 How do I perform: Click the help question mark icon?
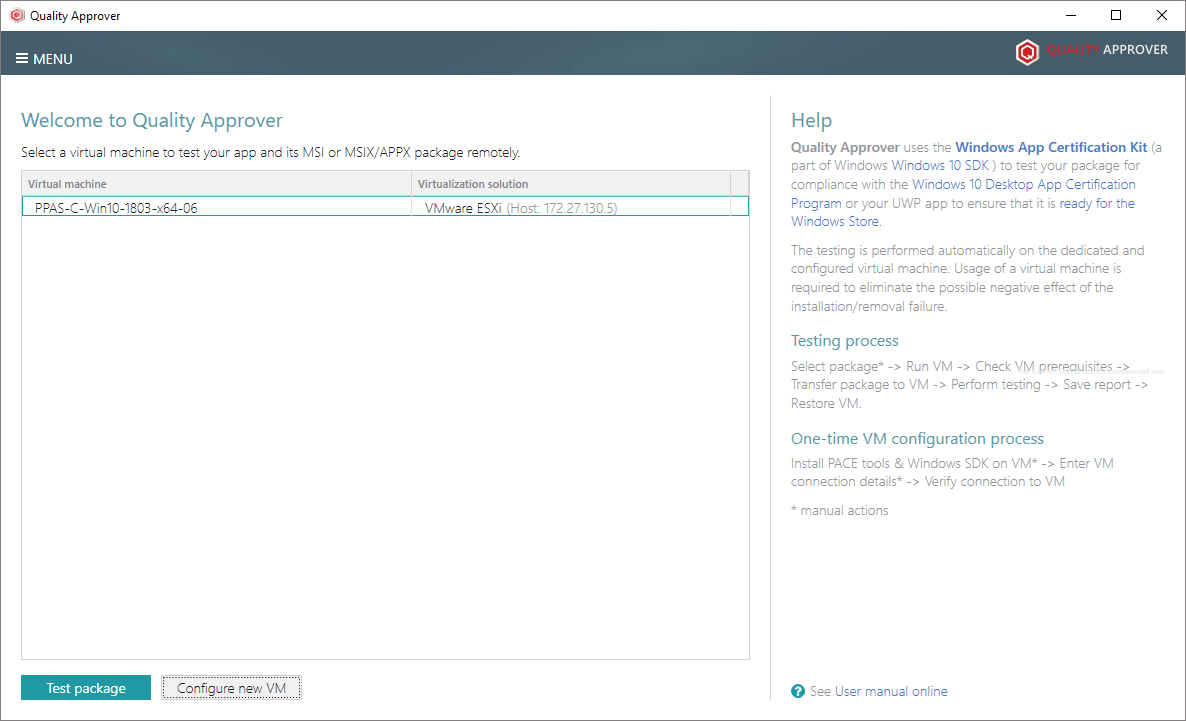798,691
